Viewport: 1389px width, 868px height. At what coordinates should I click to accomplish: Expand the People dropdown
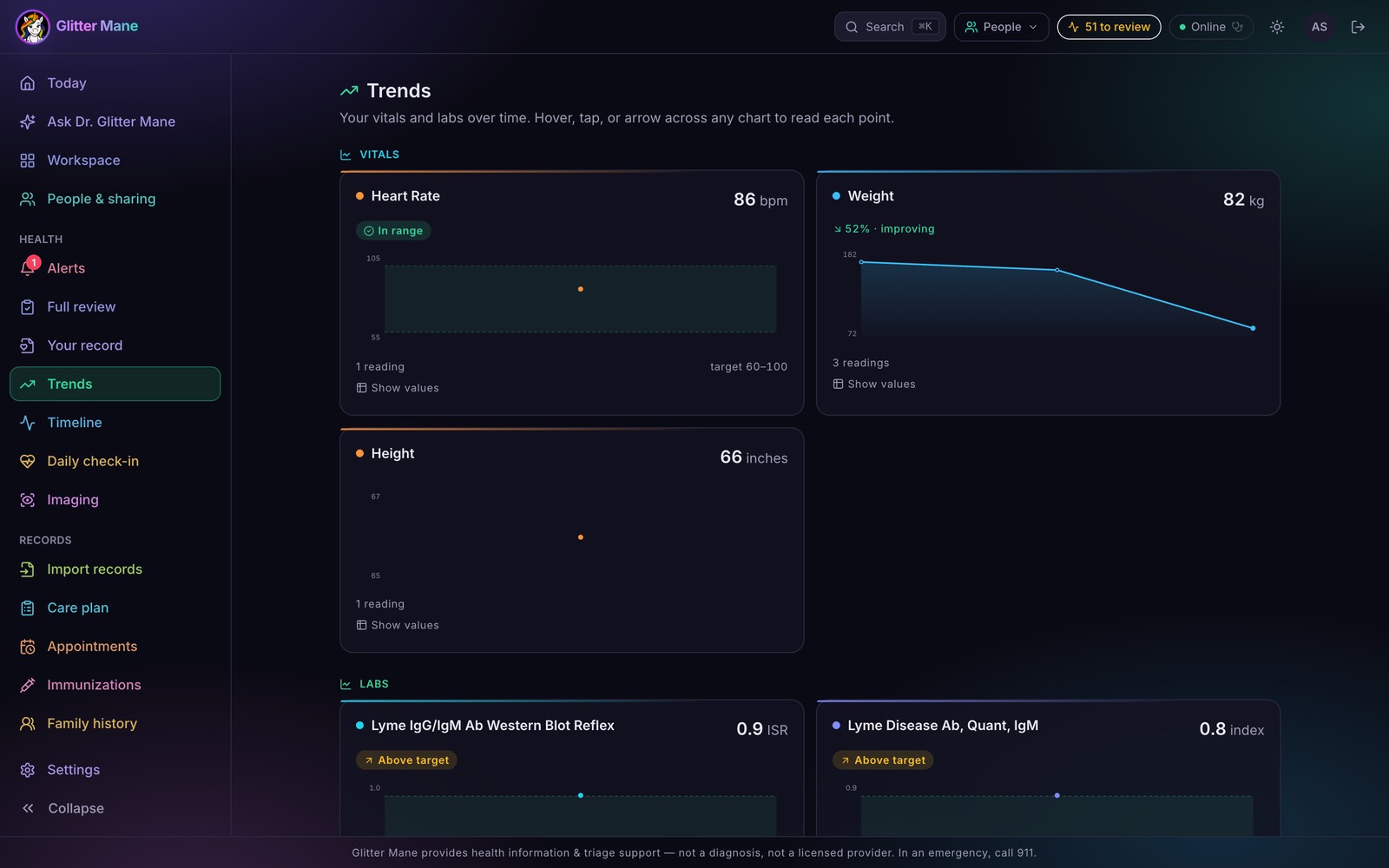coord(1001,27)
